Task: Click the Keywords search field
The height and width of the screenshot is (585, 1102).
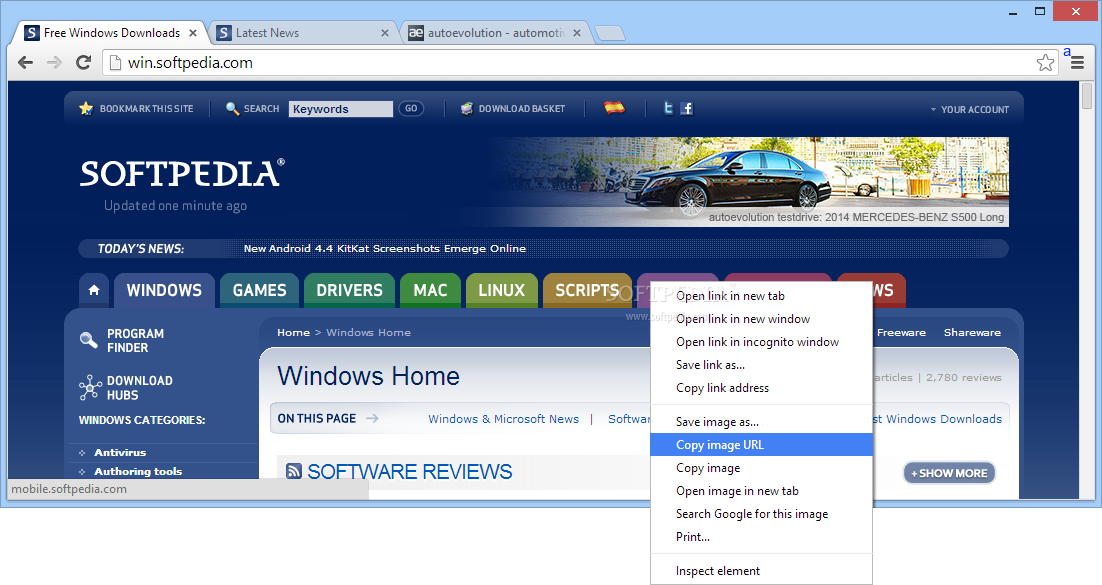Action: coord(340,109)
